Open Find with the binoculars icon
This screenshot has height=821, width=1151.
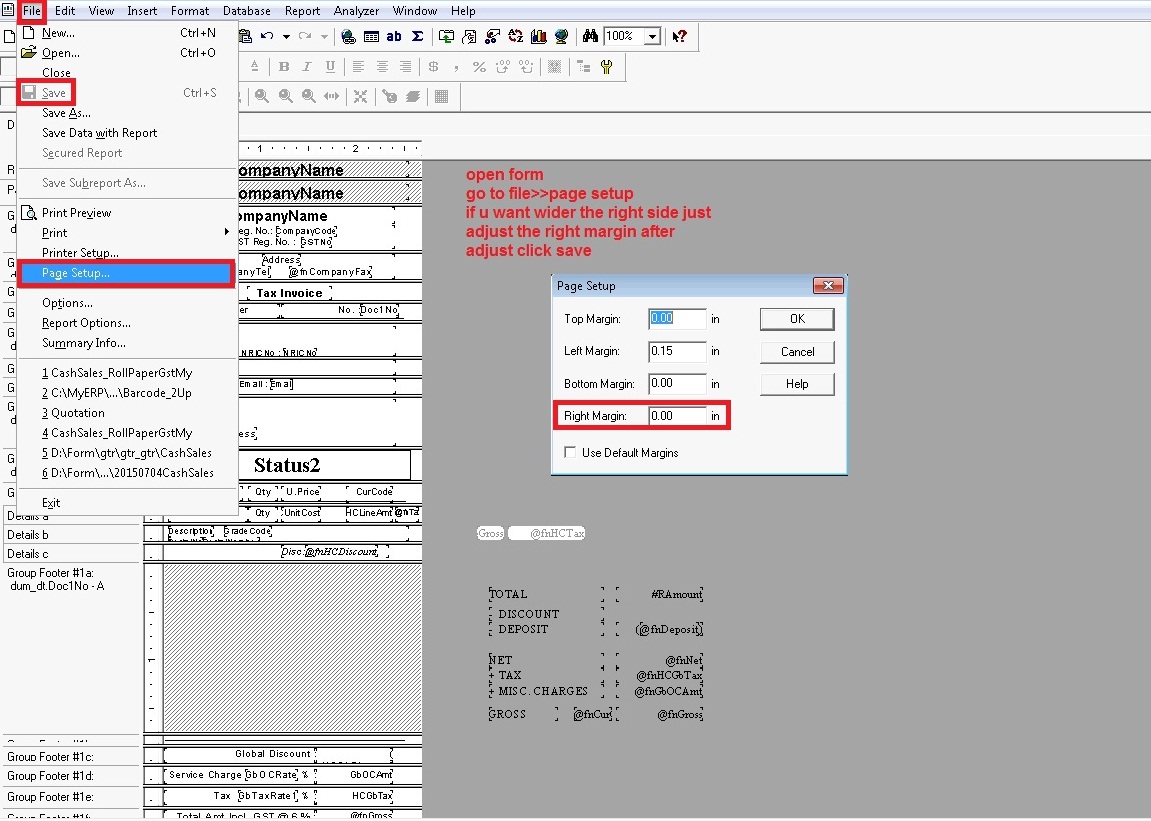point(590,37)
